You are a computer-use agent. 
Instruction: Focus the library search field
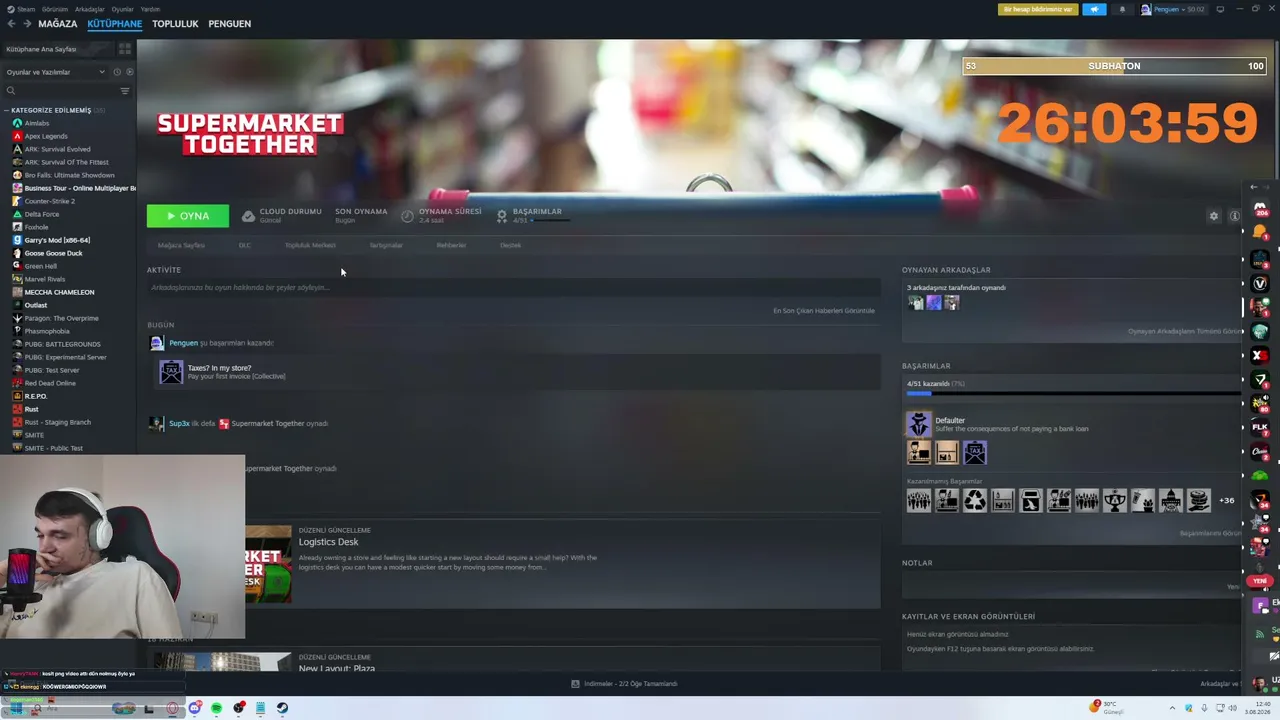(60, 91)
